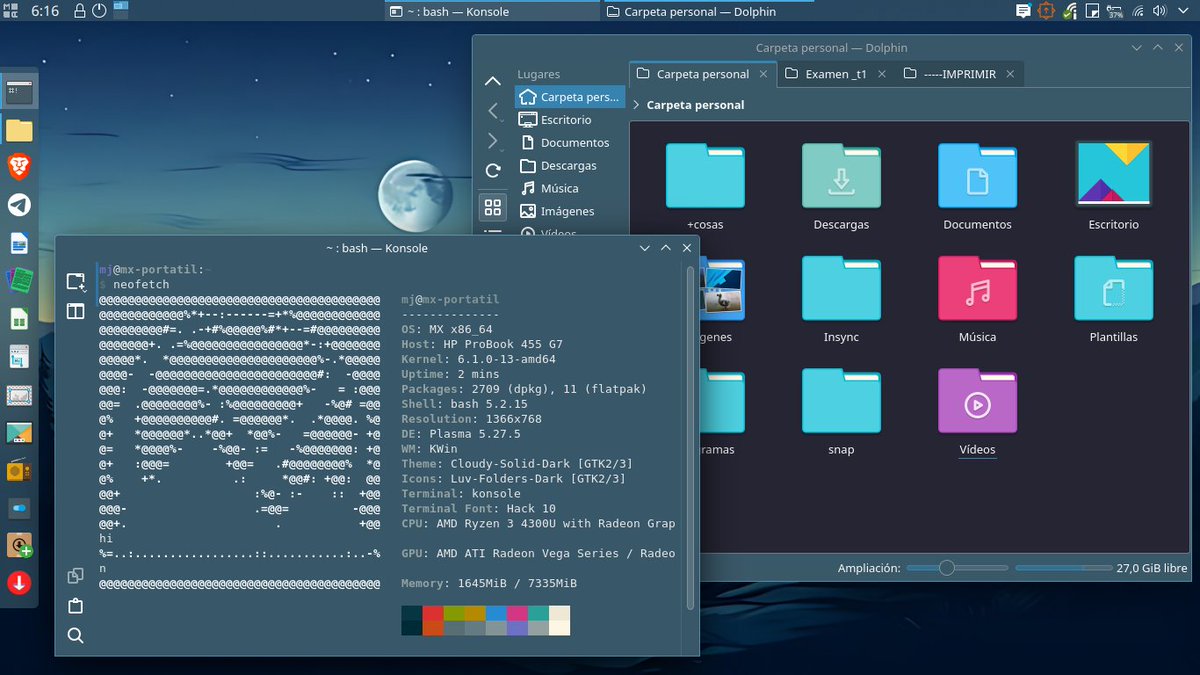This screenshot has width=1200, height=675.
Task: Go up one folder level in Dolphin
Action: tap(492, 81)
